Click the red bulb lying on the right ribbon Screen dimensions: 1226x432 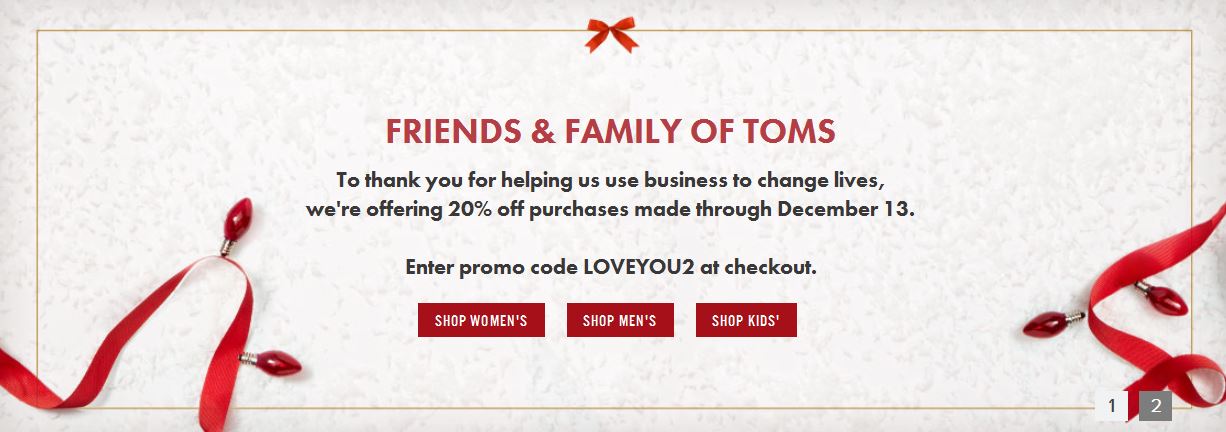pos(1162,296)
